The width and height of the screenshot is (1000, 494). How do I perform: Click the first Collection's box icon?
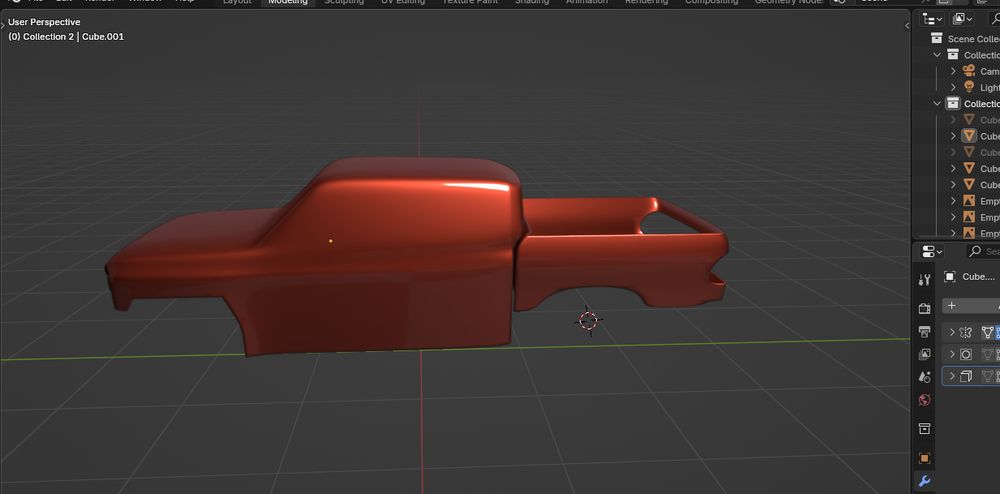point(953,55)
